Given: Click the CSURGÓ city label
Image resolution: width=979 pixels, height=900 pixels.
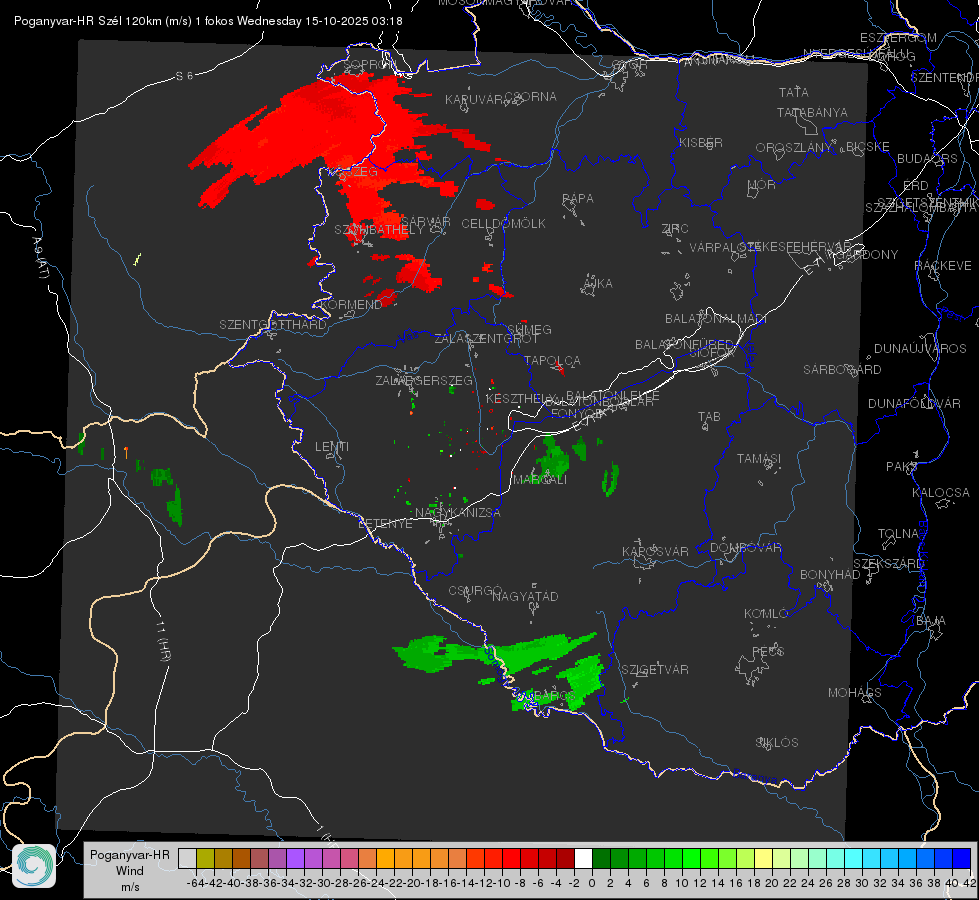Looking at the screenshot, I should click(475, 591).
